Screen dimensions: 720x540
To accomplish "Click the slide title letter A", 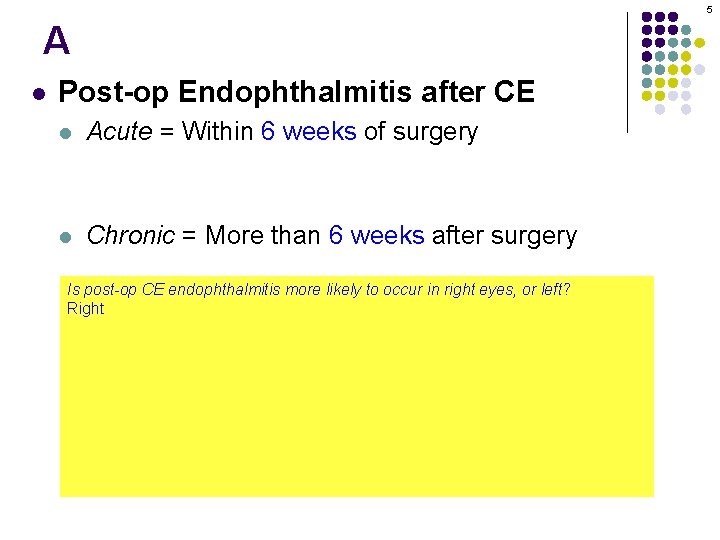I will (57, 42).
